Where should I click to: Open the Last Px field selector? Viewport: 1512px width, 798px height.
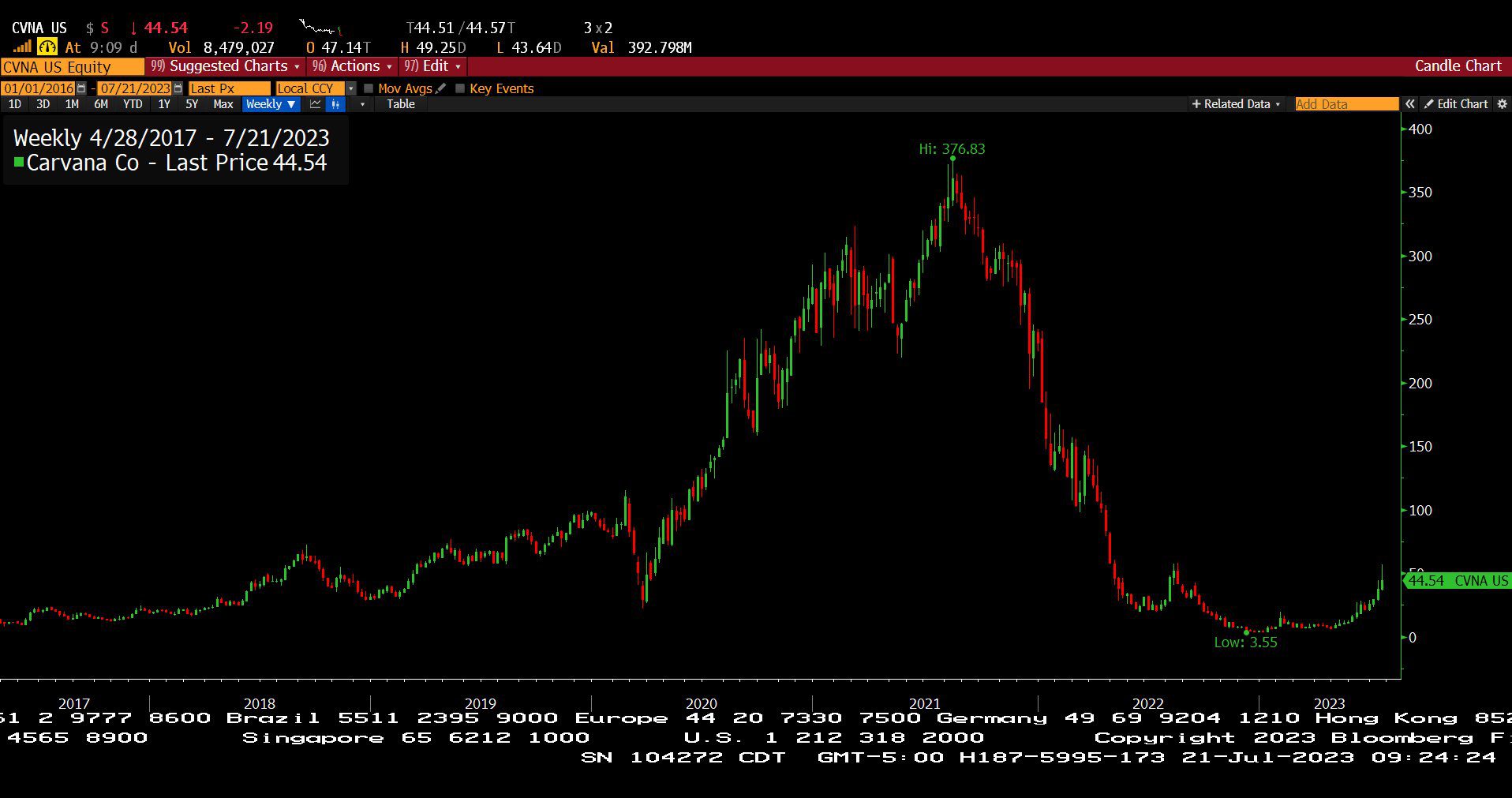229,88
